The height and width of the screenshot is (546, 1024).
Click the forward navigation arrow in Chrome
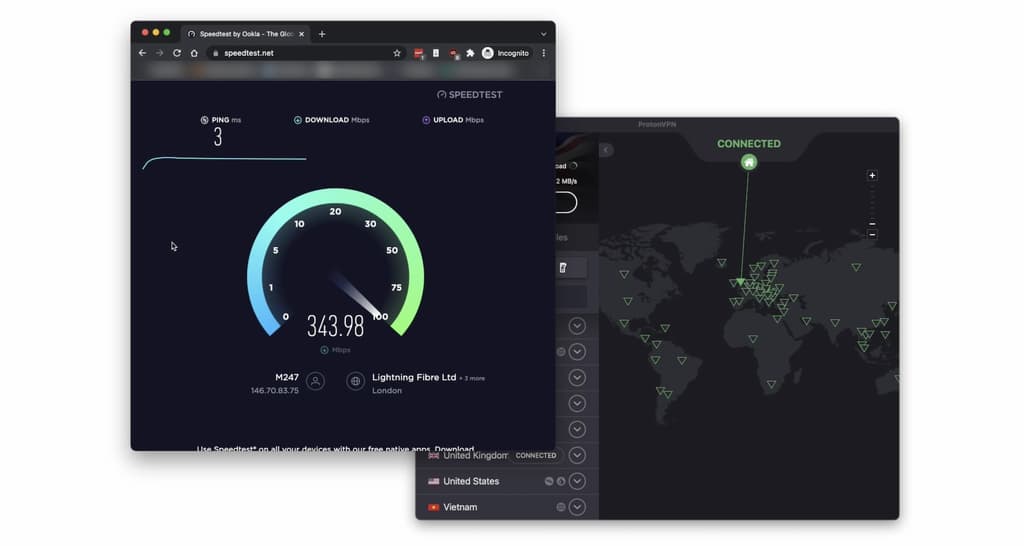[x=159, y=53]
